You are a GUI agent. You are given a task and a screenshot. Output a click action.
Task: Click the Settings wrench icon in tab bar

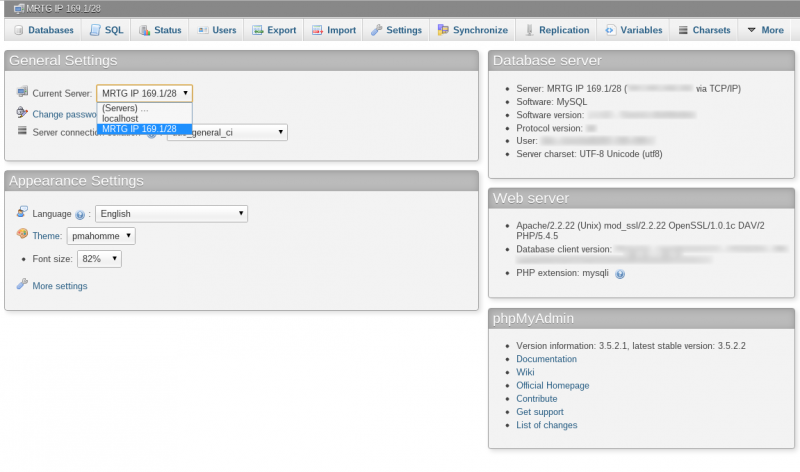tap(377, 30)
